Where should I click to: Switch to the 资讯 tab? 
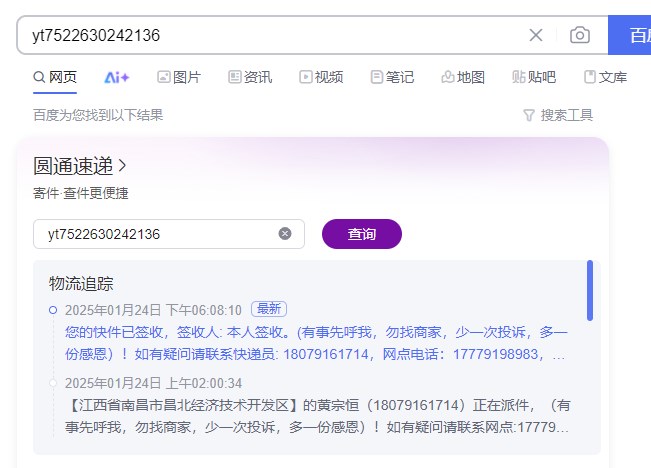pyautogui.click(x=250, y=77)
